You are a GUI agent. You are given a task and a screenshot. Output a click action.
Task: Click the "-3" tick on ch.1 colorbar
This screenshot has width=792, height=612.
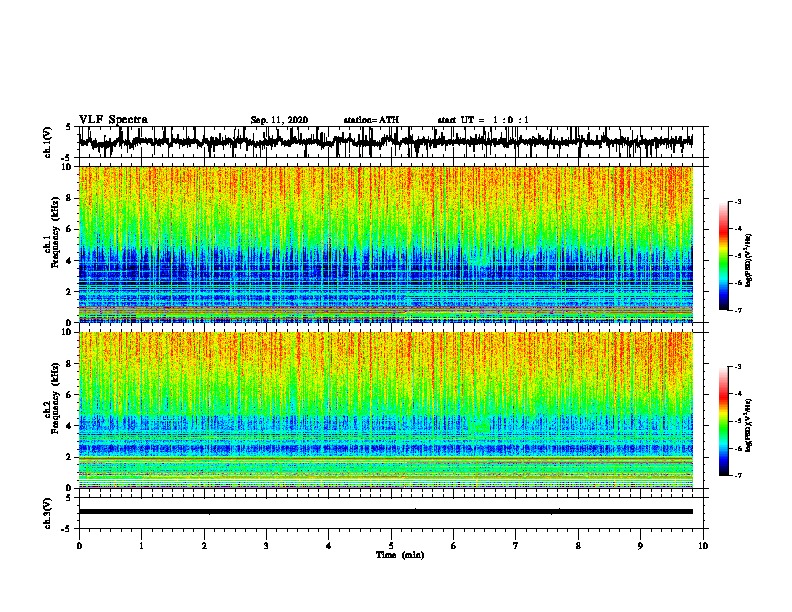(x=737, y=202)
